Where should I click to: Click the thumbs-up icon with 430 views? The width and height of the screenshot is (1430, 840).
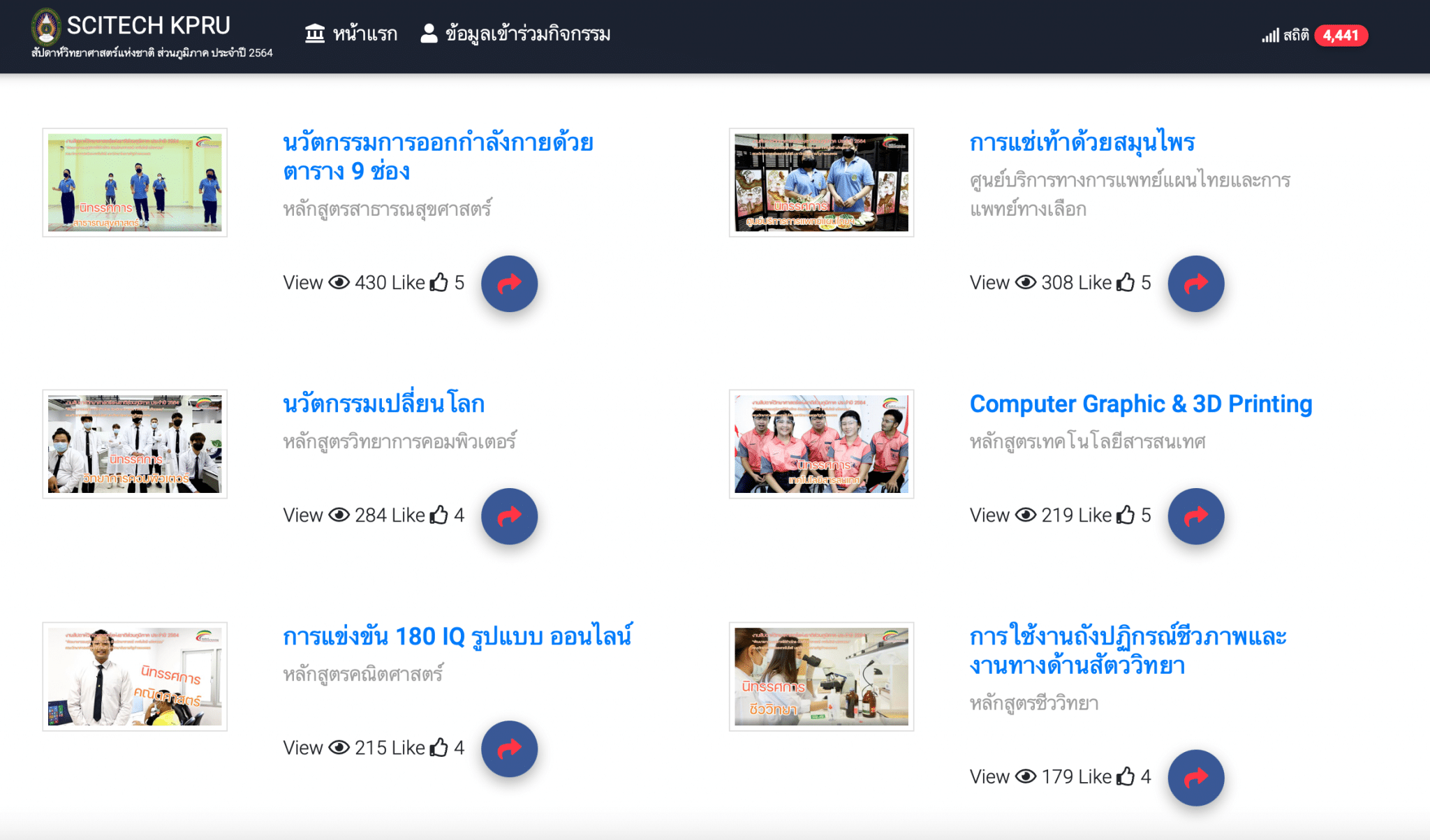tap(438, 282)
